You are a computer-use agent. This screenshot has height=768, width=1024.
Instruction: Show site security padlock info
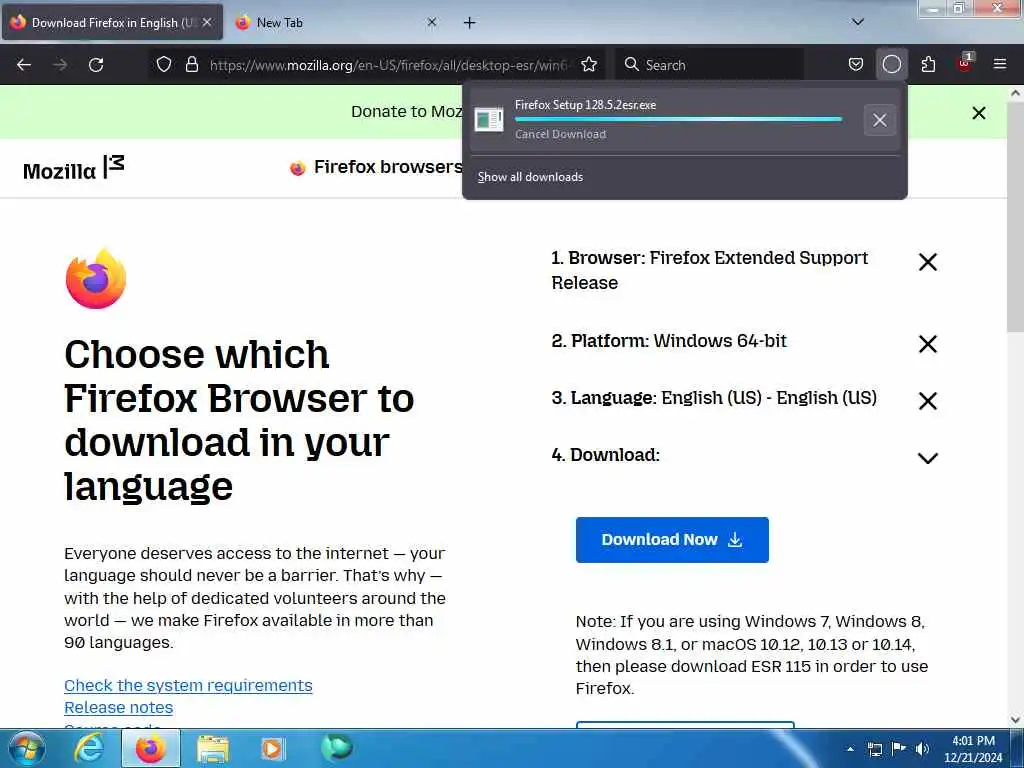(191, 65)
